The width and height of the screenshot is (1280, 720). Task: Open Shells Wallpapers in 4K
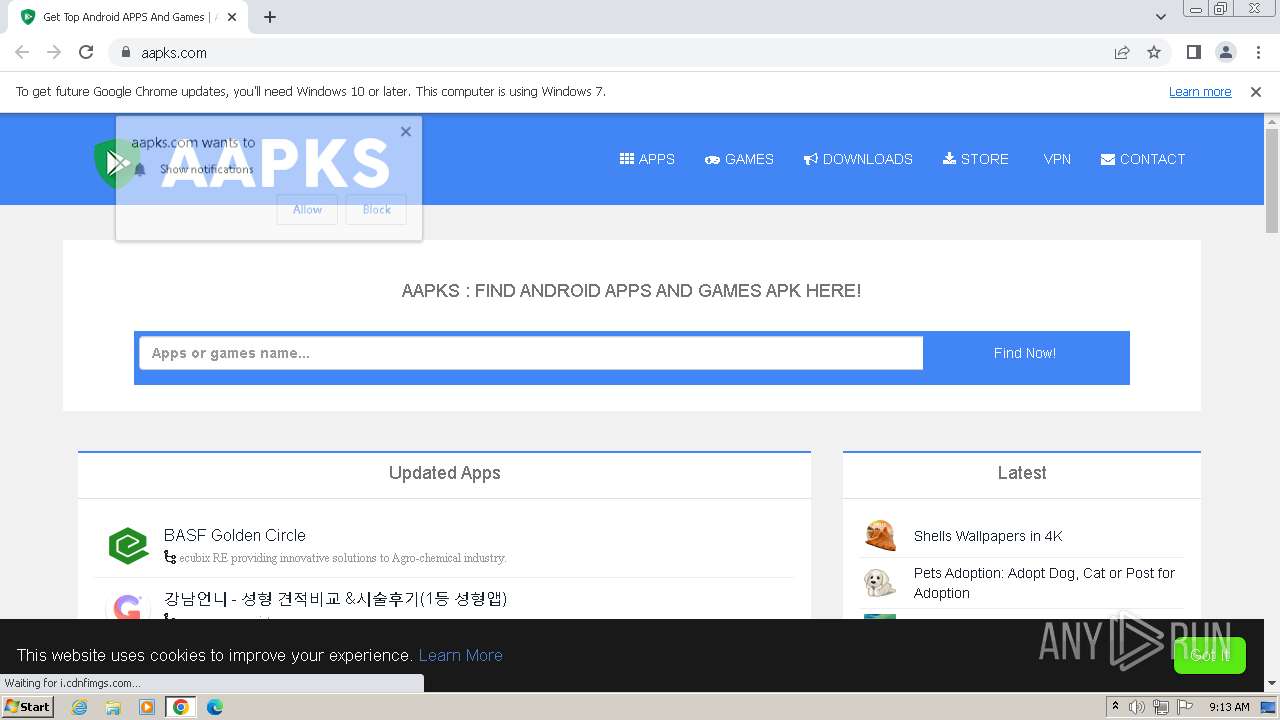(988, 536)
